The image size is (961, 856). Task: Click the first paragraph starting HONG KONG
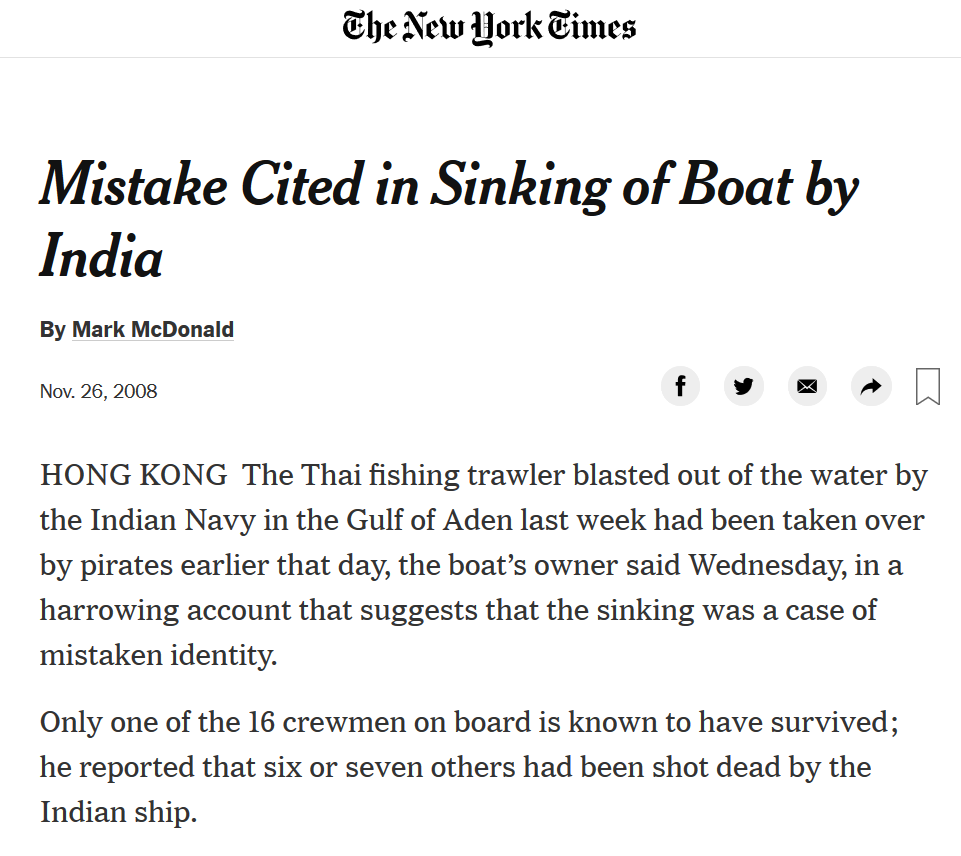484,565
